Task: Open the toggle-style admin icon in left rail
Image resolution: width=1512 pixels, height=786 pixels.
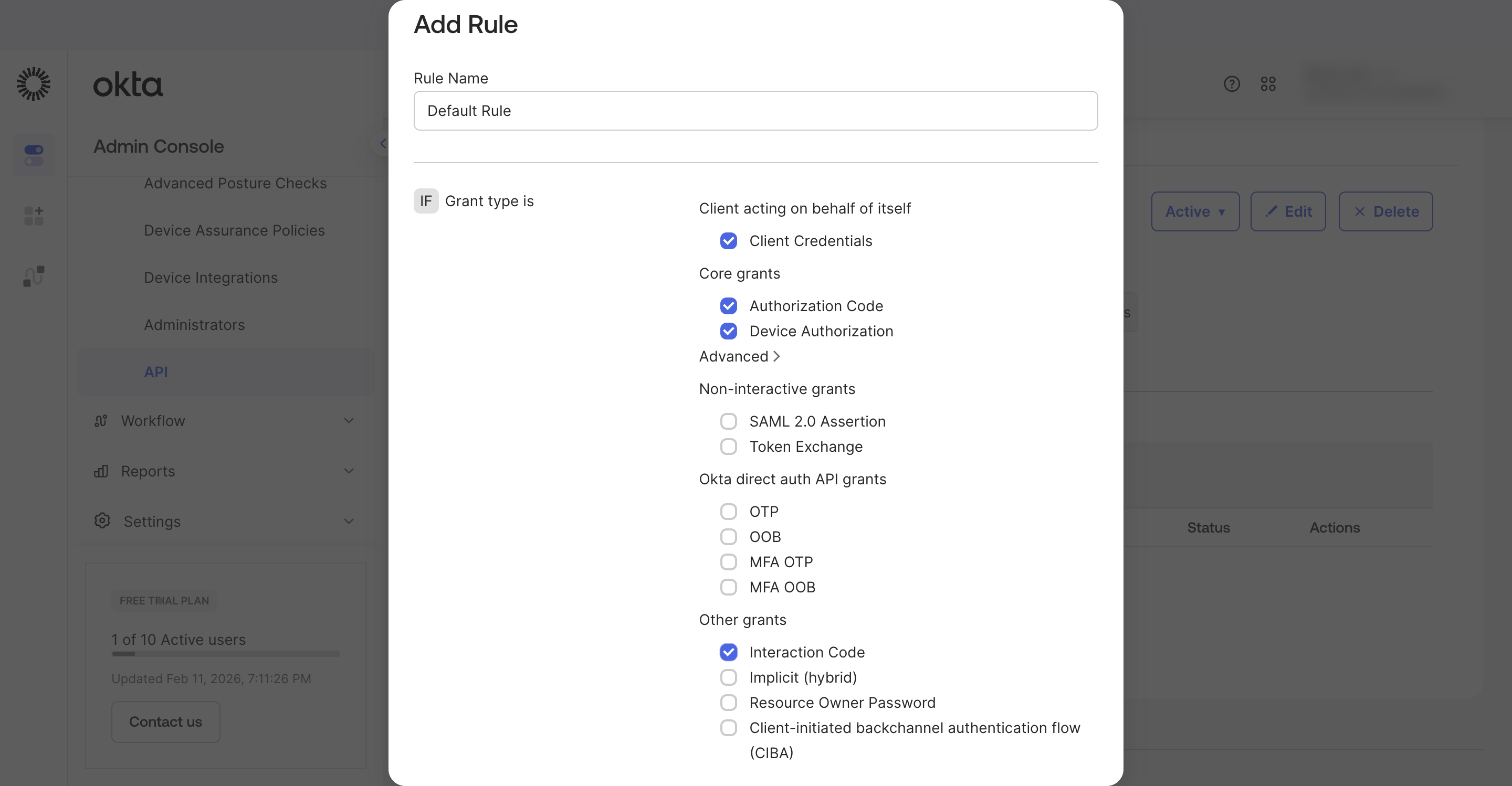Action: coord(34,155)
